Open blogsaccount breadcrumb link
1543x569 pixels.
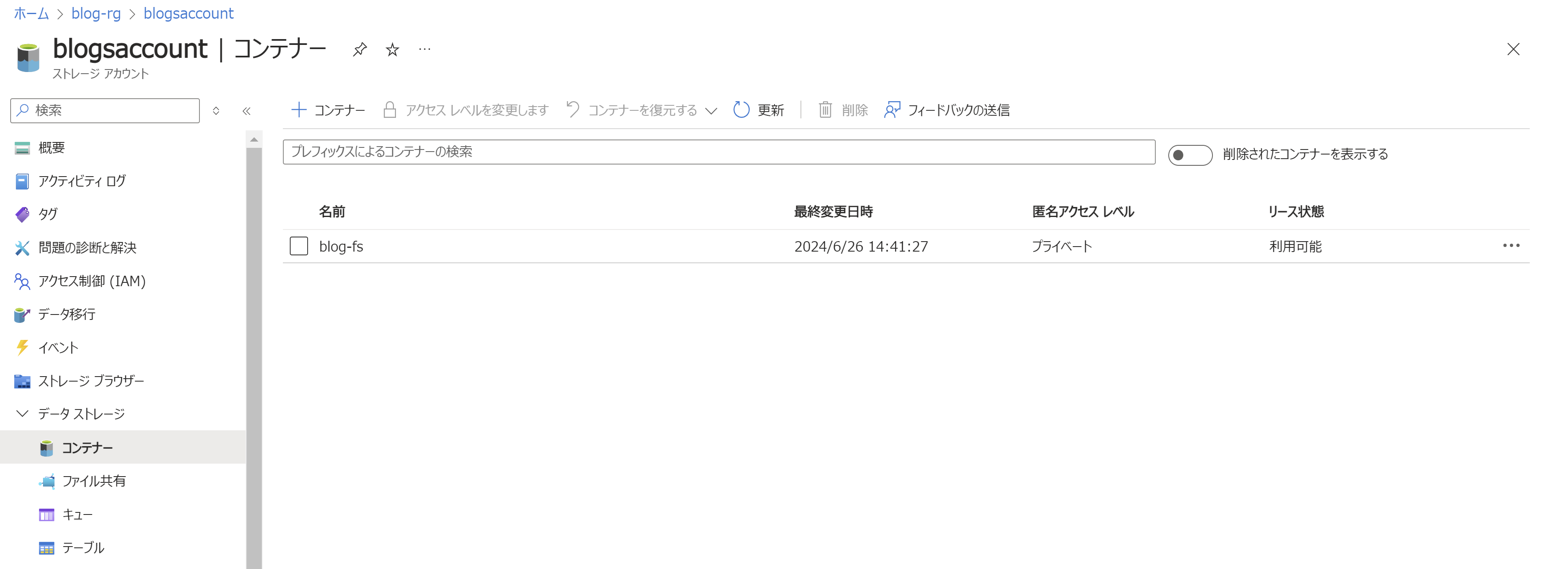coord(188,14)
